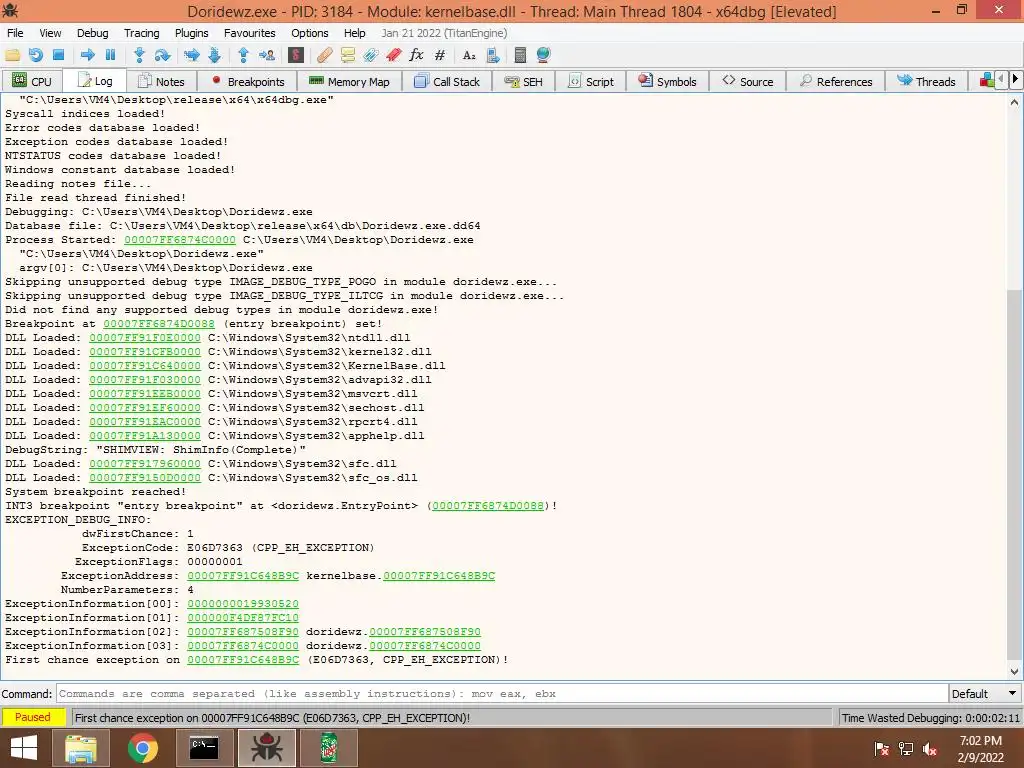Start Trace Into from the toolbar
Screen dimensions: 1024x768
click(191, 56)
